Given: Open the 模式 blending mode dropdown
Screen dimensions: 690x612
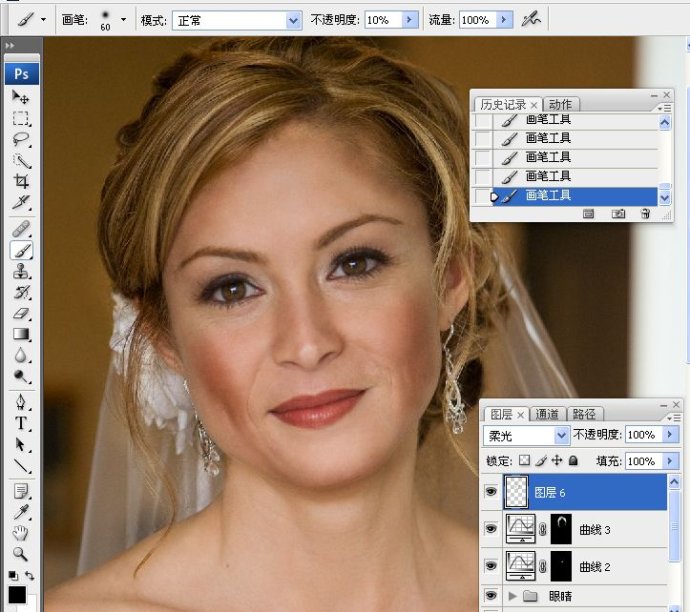Looking at the screenshot, I should [293, 20].
